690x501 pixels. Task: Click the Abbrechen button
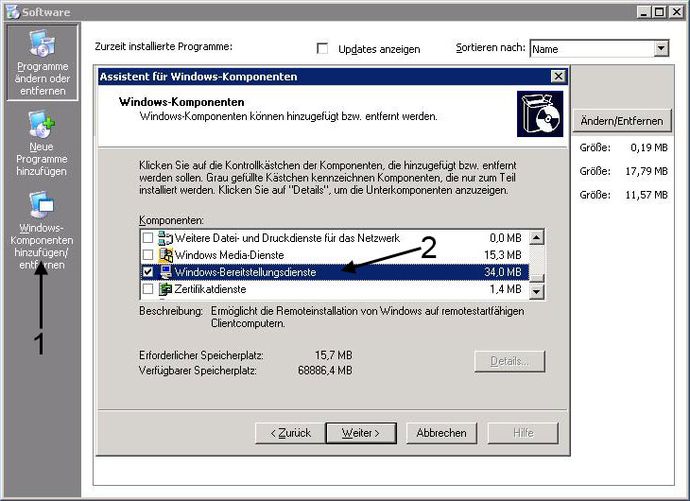click(x=441, y=433)
